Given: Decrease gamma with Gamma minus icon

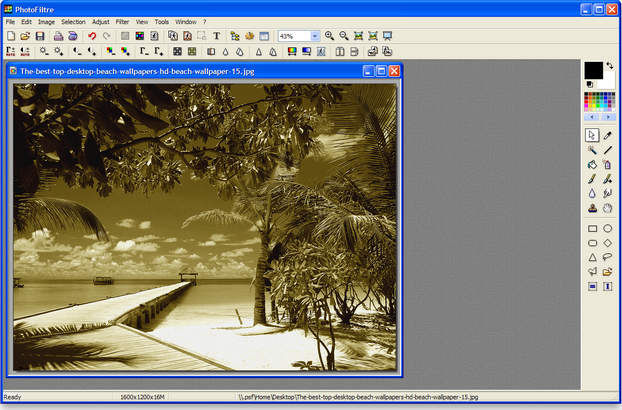Looking at the screenshot, I should coord(144,51).
